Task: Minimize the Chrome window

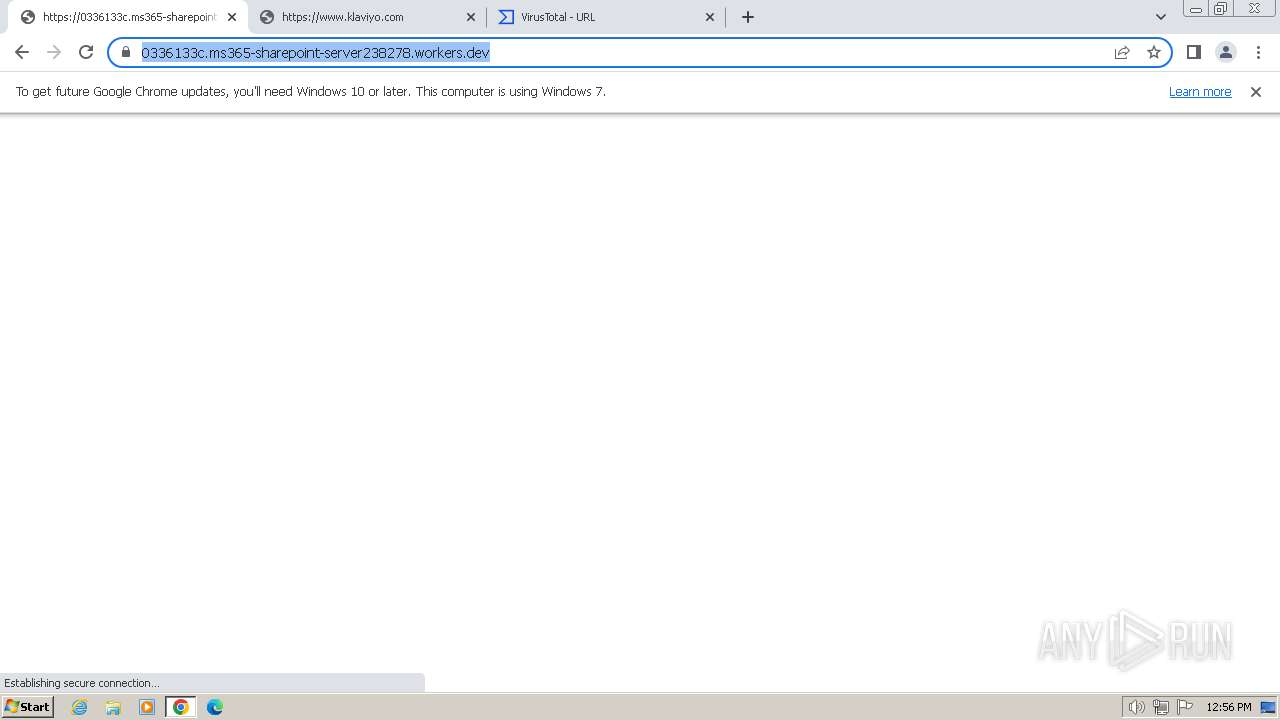Action: (x=1196, y=9)
